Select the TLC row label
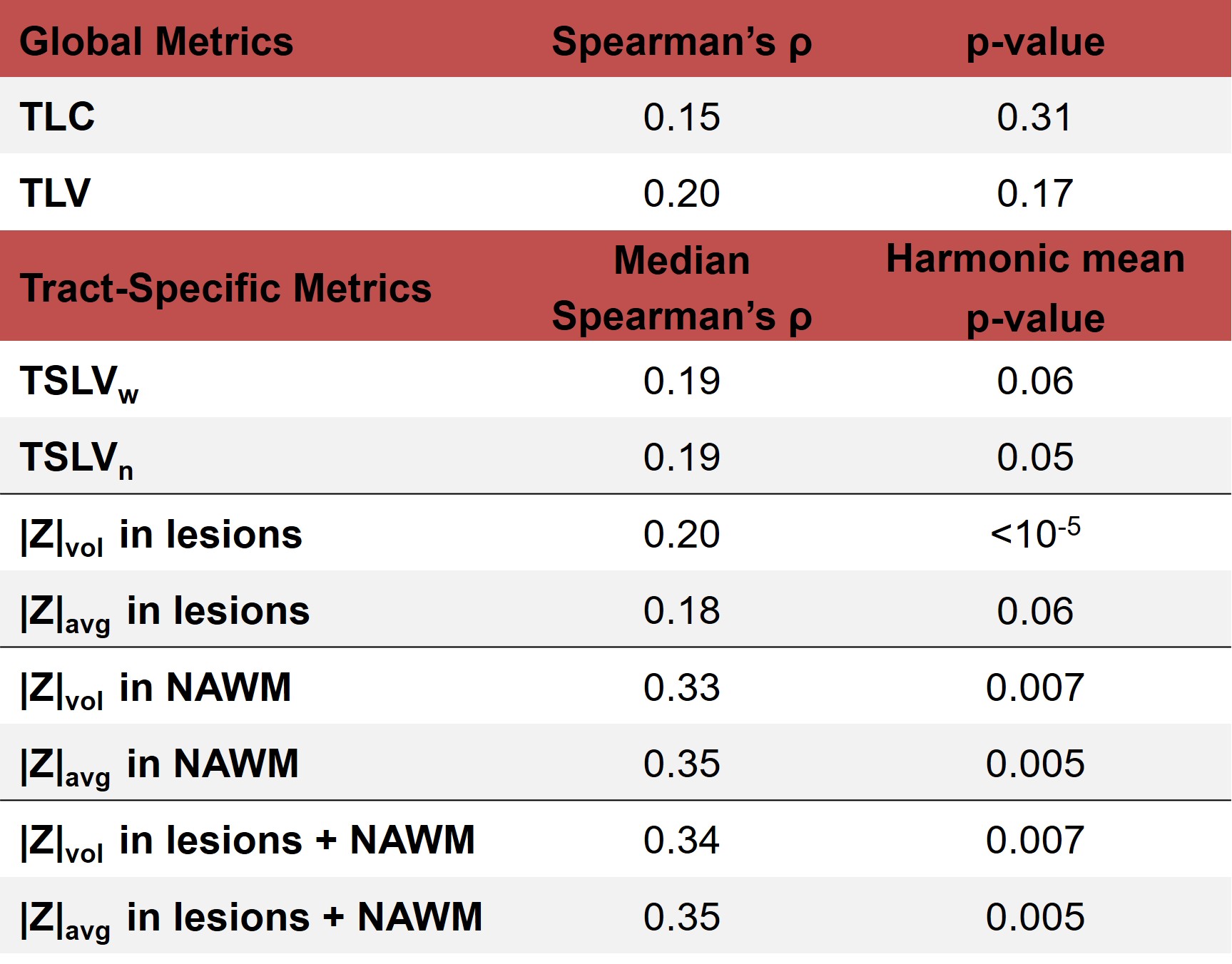The image size is (1232, 964). 57,116
